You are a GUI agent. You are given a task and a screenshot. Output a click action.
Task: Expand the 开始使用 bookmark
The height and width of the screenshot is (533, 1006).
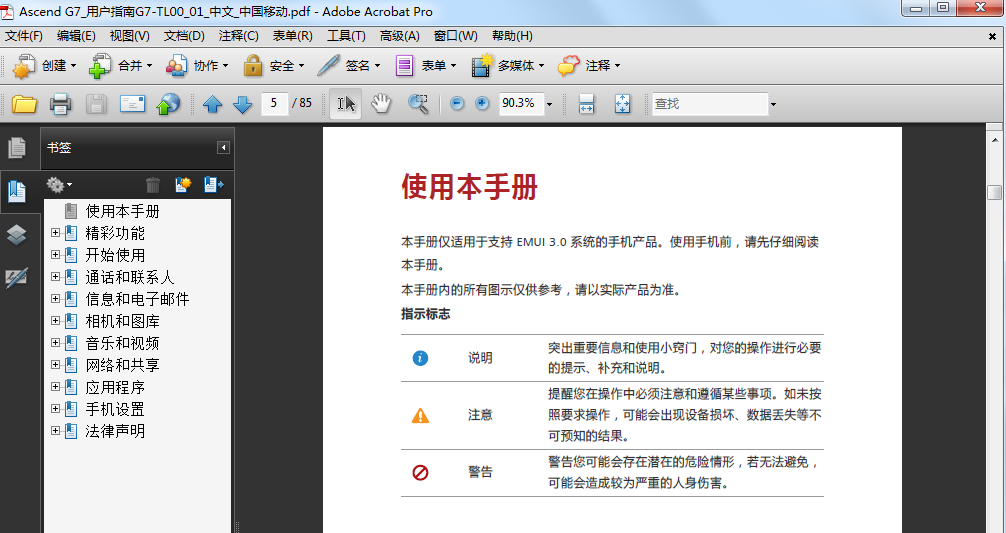[x=56, y=255]
